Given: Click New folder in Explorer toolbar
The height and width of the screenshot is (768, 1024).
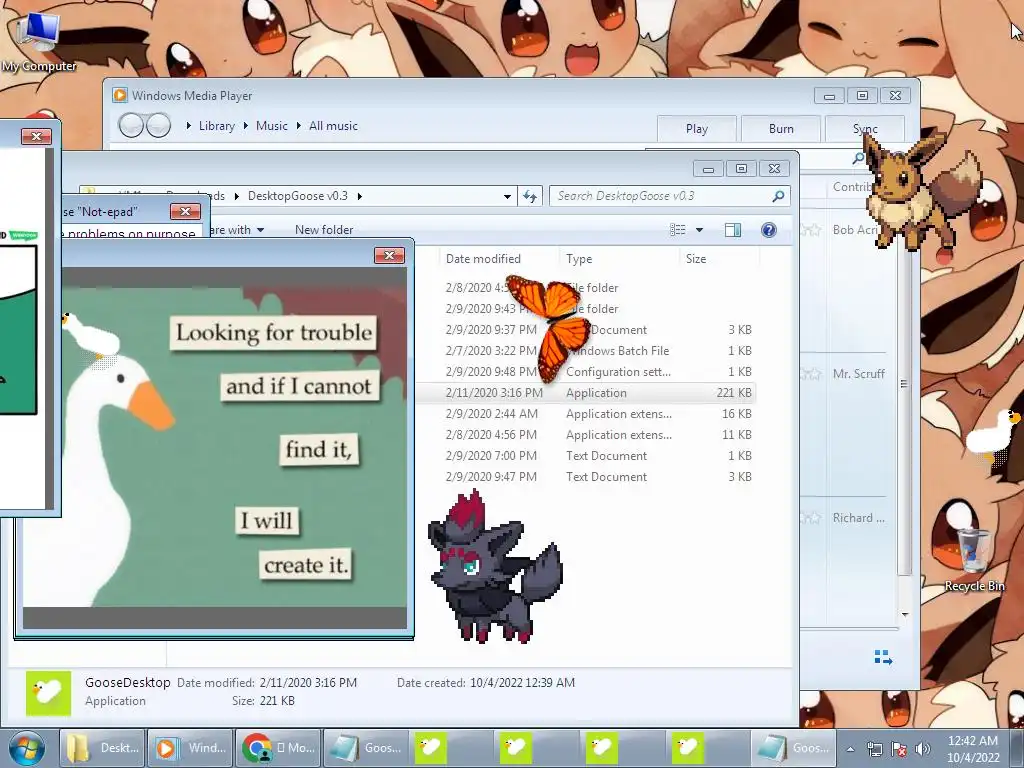Looking at the screenshot, I should click(324, 230).
